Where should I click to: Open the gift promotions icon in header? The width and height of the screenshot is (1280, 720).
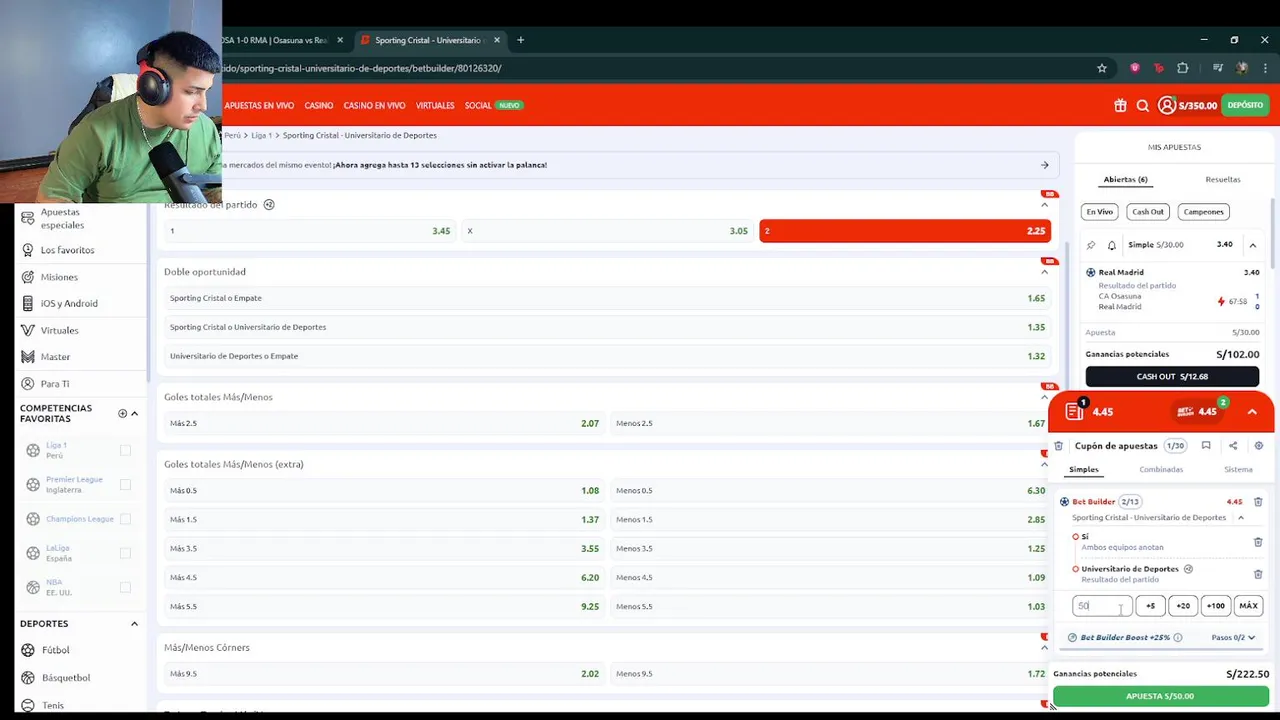(x=1120, y=105)
